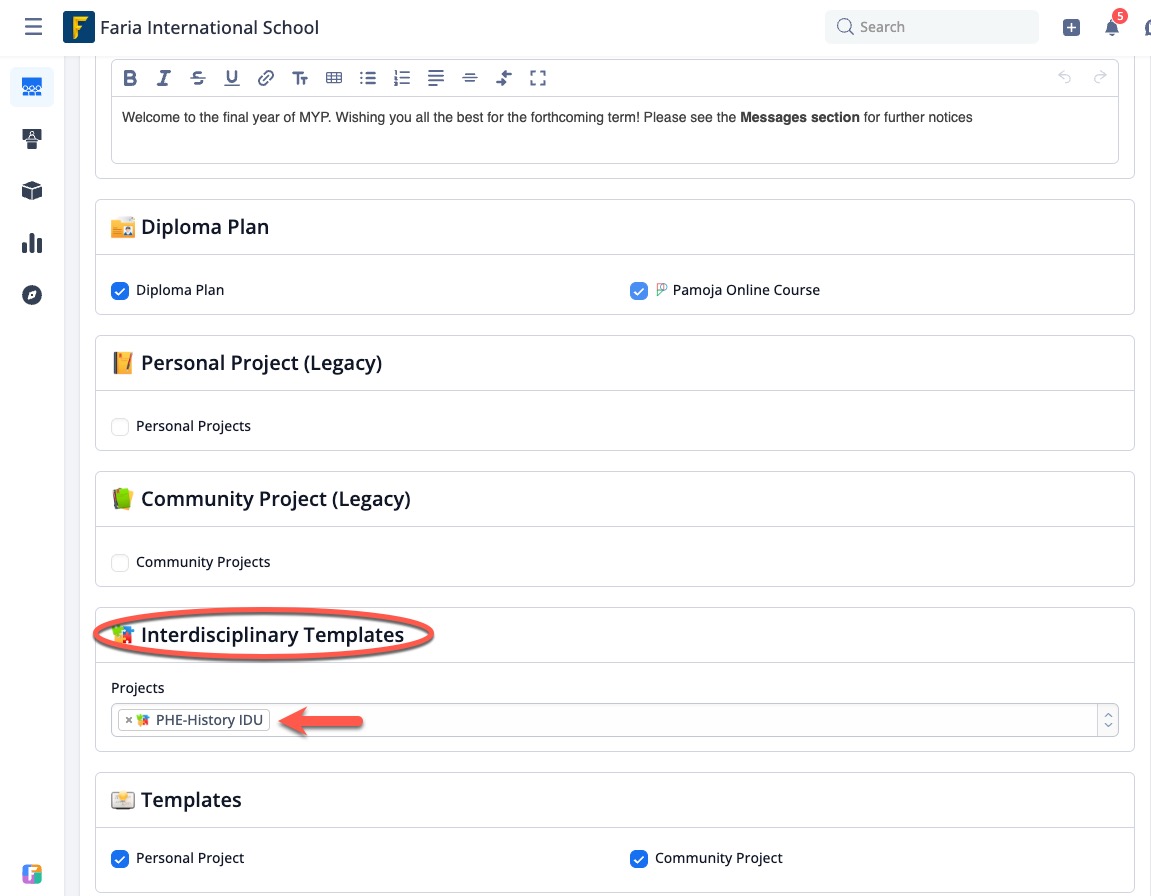The image size is (1151, 896).
Task: Open the notifications bell
Action: [1112, 28]
